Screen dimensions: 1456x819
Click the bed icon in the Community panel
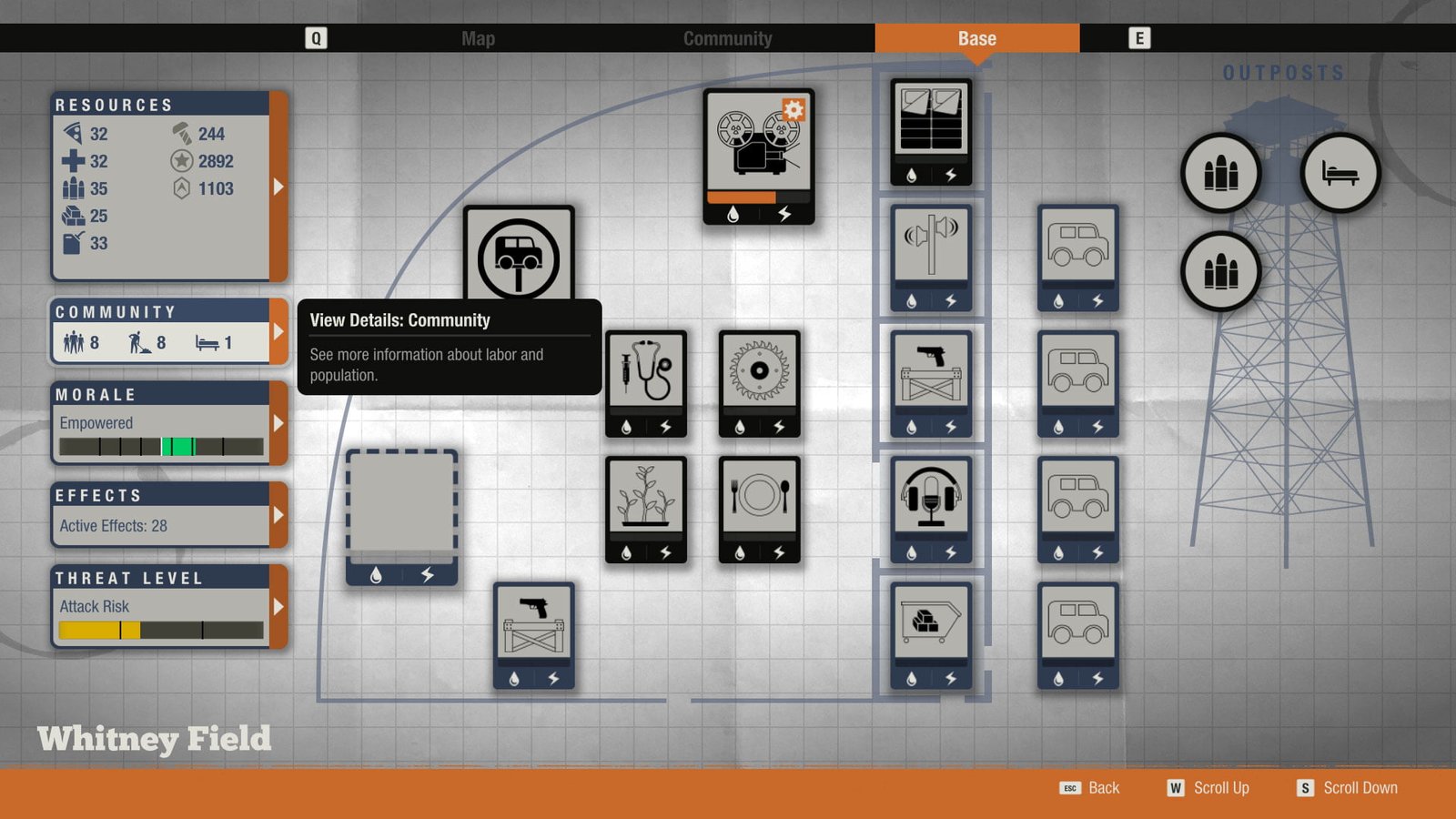pyautogui.click(x=207, y=343)
